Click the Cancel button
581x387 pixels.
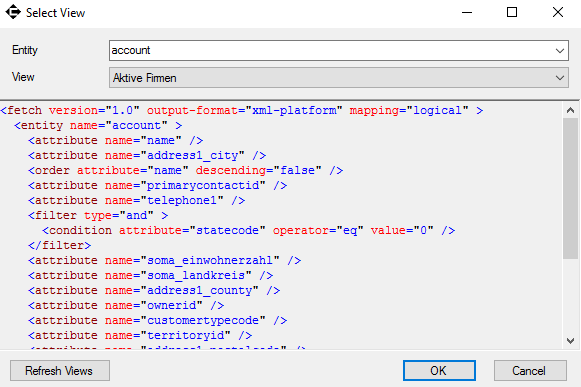530,371
